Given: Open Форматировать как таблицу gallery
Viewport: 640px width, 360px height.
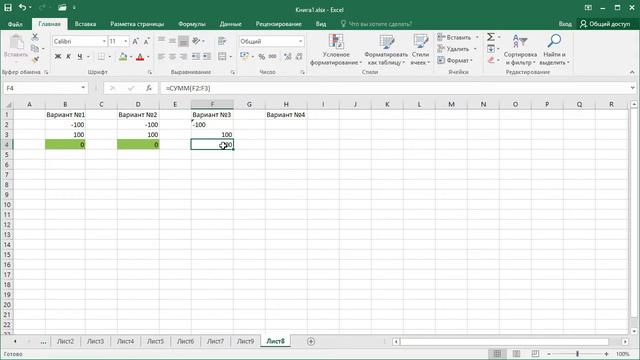Looking at the screenshot, I should [x=386, y=50].
